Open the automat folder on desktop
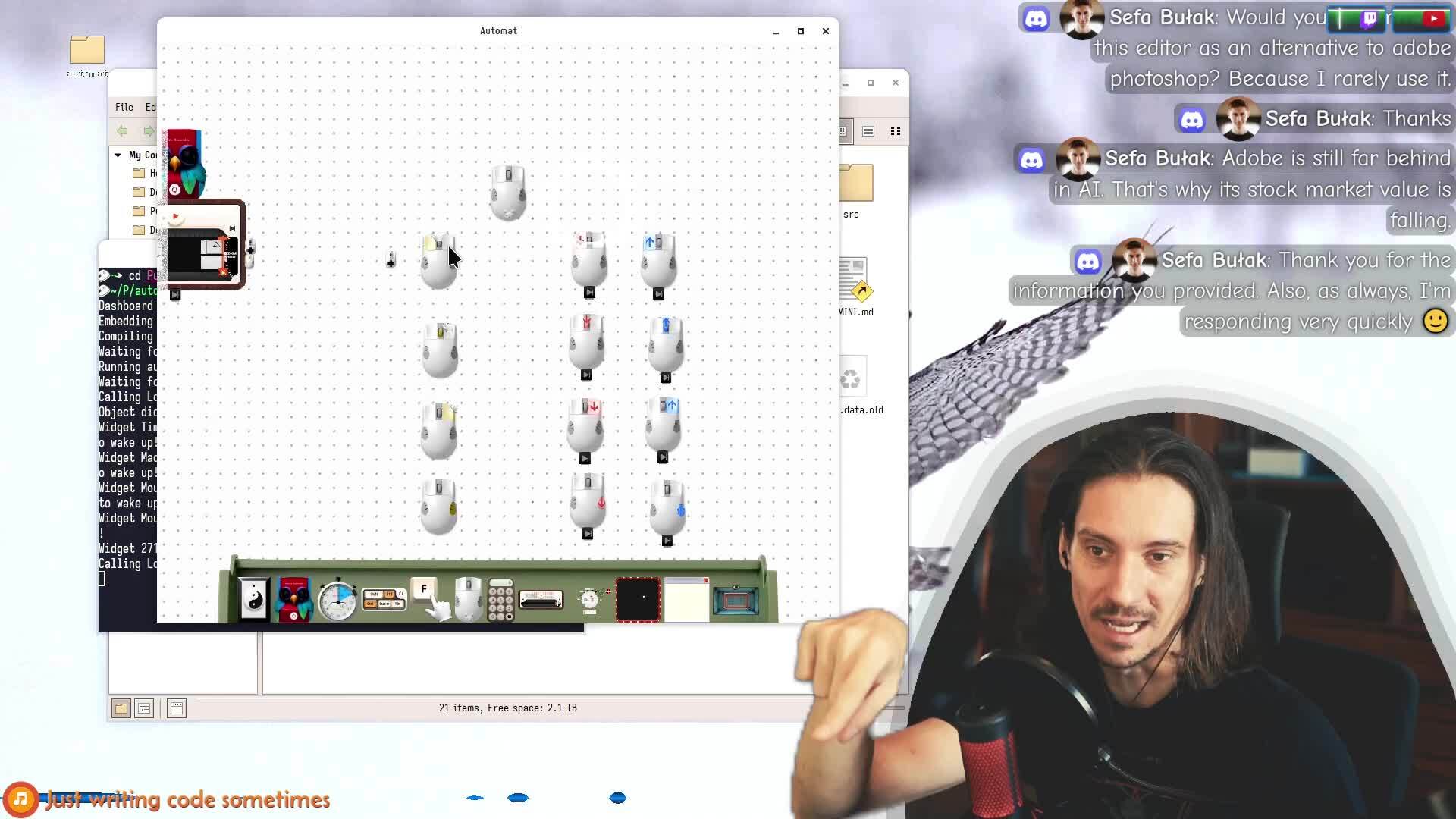This screenshot has width=1456, height=819. pyautogui.click(x=87, y=51)
